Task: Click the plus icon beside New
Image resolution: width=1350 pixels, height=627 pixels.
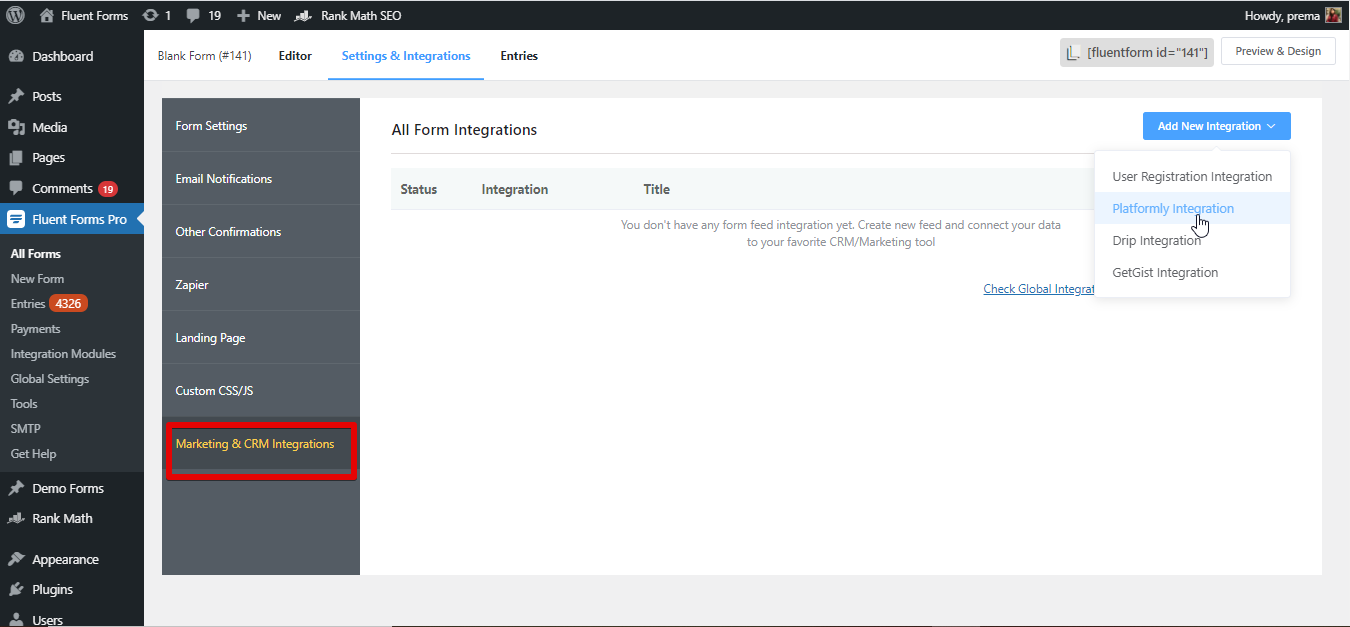Action: click(x=243, y=16)
